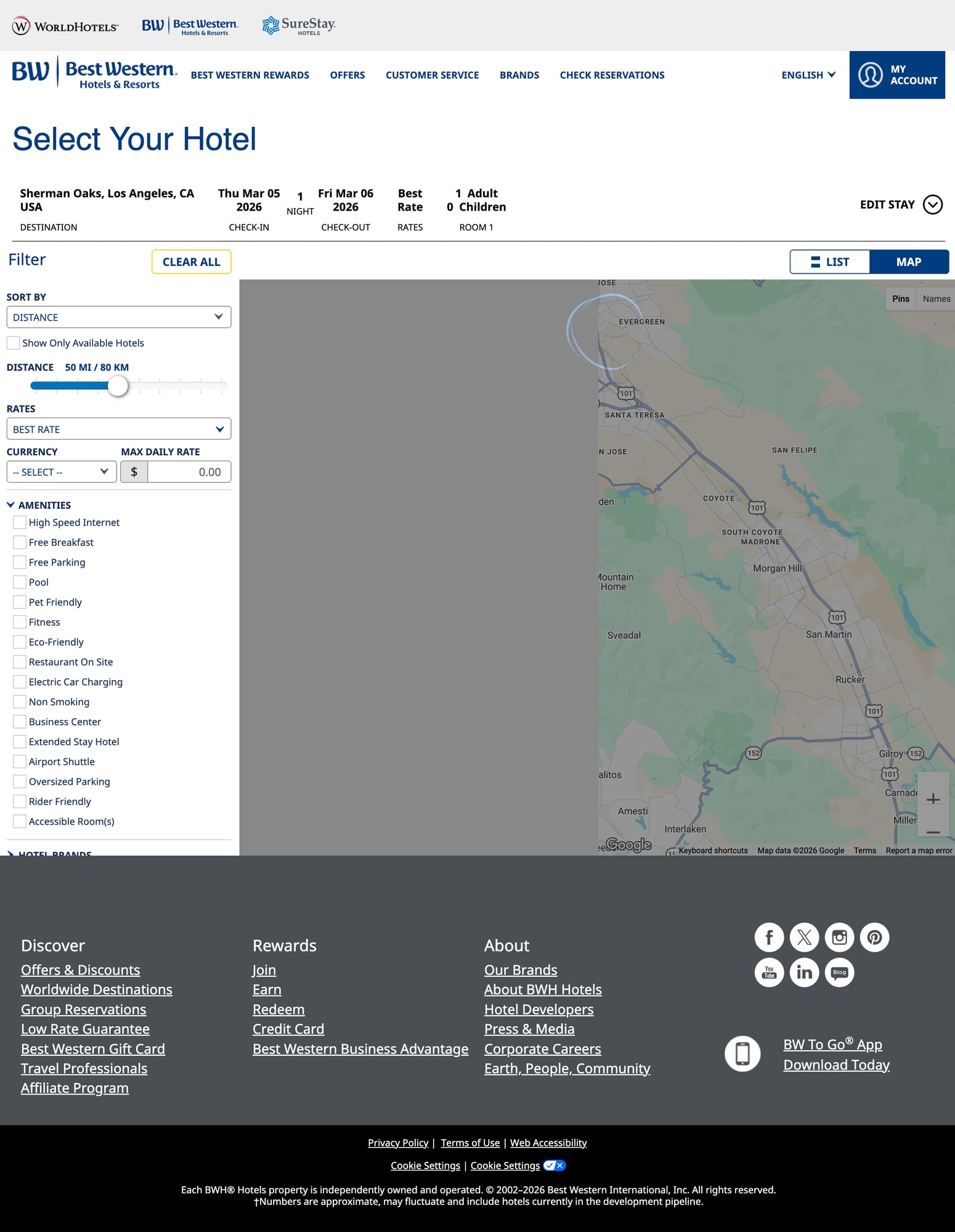
Task: Zoom in on the map
Action: (x=933, y=800)
